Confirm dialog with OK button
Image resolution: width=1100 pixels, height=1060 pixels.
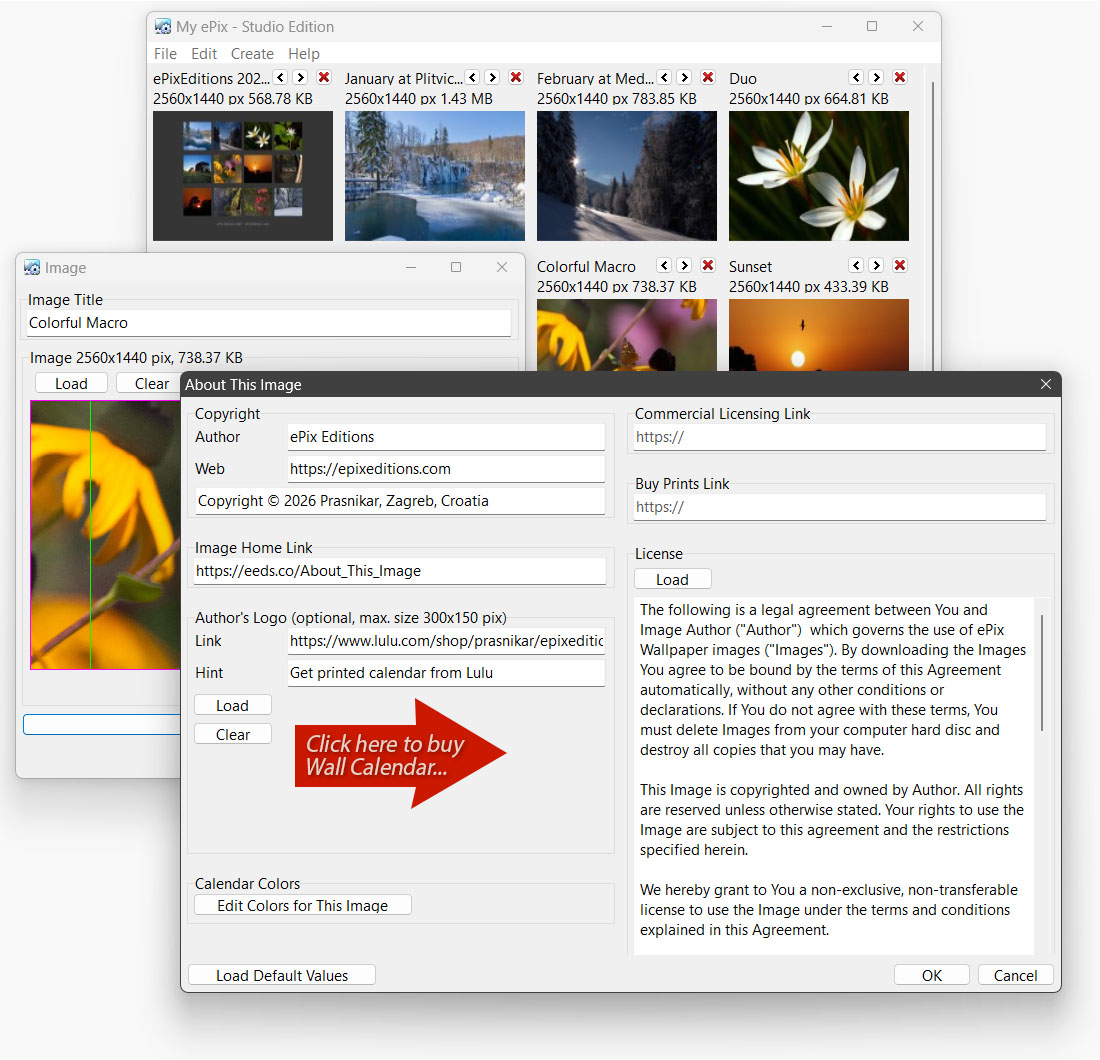click(x=932, y=975)
